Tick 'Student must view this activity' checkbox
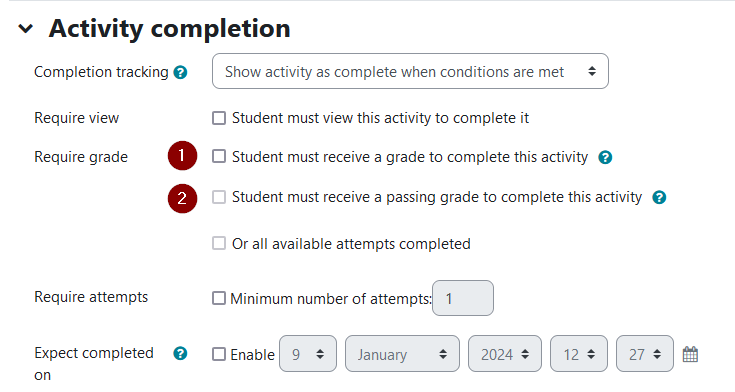This screenshot has height=392, width=735. [x=219, y=118]
